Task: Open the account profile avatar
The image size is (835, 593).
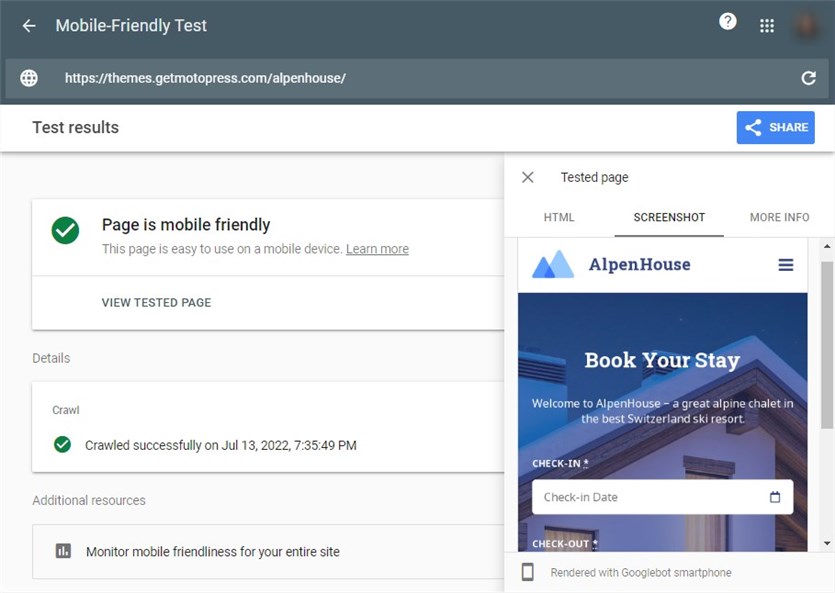Action: [807, 25]
